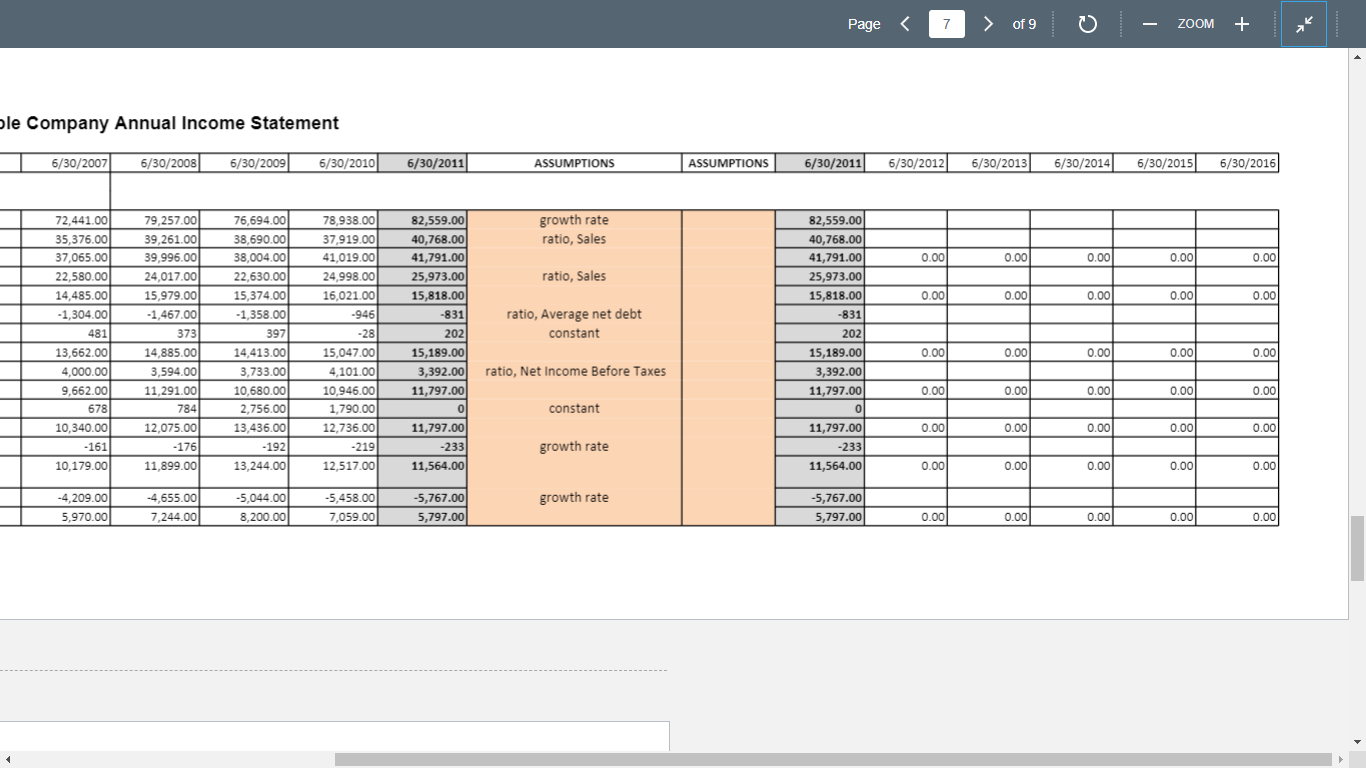Select the 'Company Annual Income Statement' heading
This screenshot has height=768, width=1366.
pos(183,123)
